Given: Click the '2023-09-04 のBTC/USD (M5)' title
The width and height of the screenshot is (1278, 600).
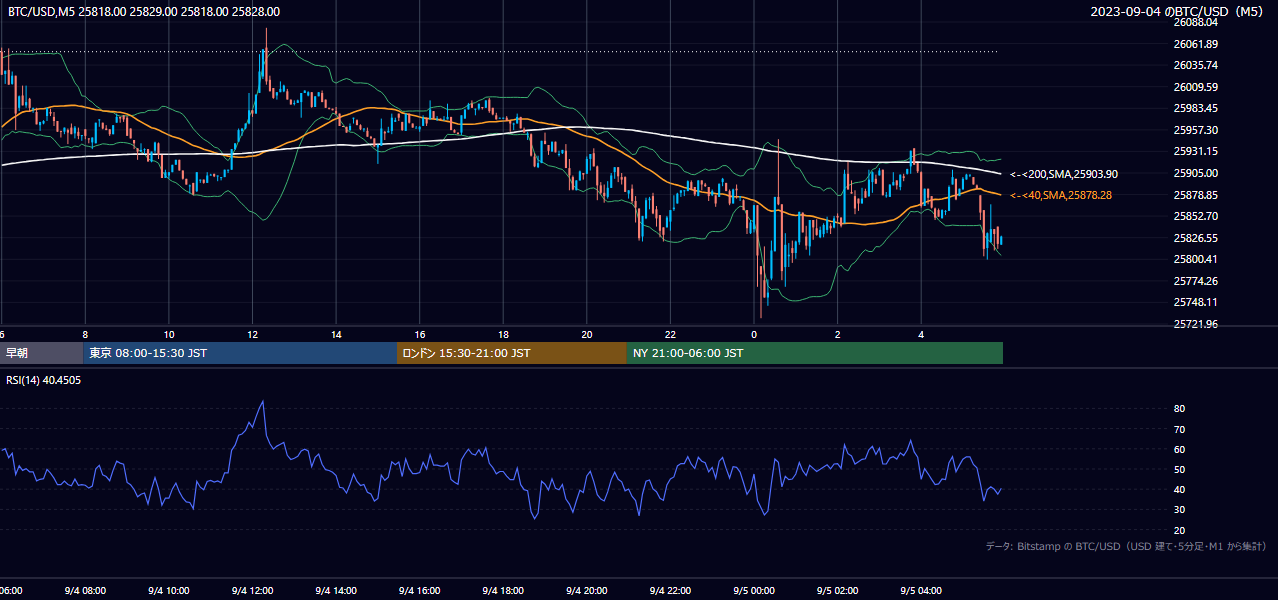Looking at the screenshot, I should point(1179,12).
